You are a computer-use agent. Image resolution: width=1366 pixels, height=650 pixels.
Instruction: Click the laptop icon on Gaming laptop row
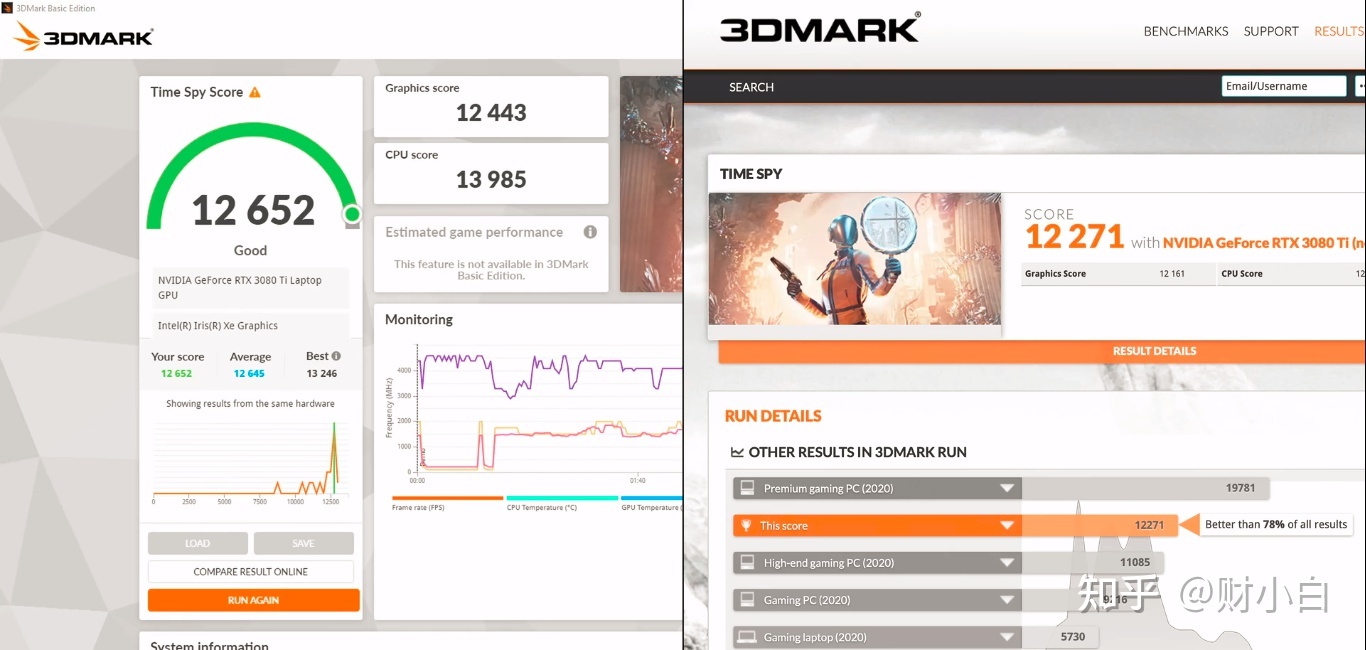[747, 637]
